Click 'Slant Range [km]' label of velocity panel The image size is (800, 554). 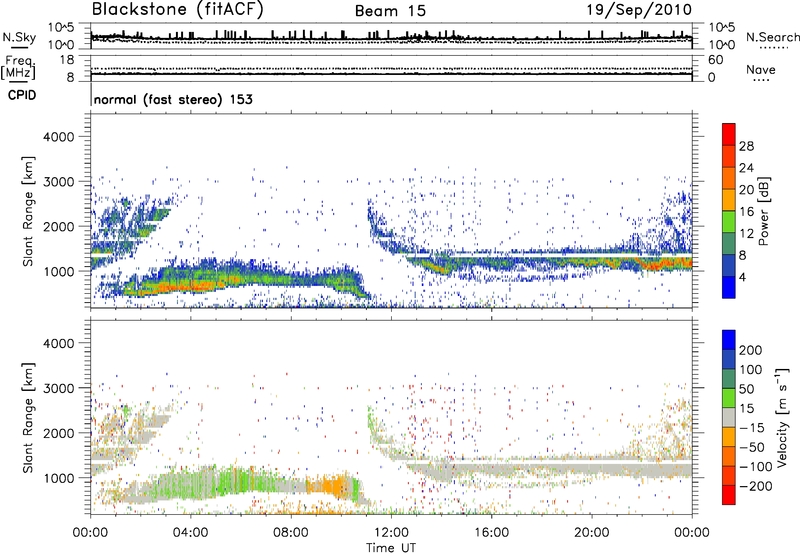[x=29, y=418]
